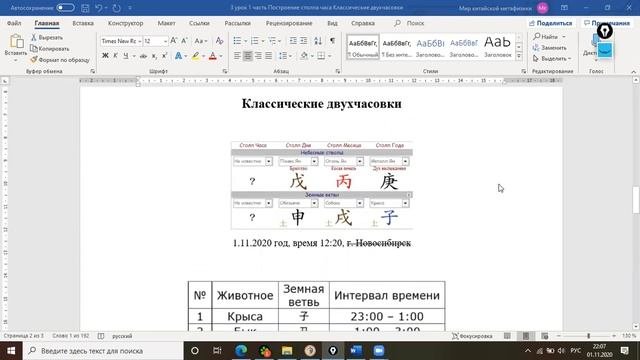Switch to the Конструктор tab
640x360 pixels.
click(125, 23)
